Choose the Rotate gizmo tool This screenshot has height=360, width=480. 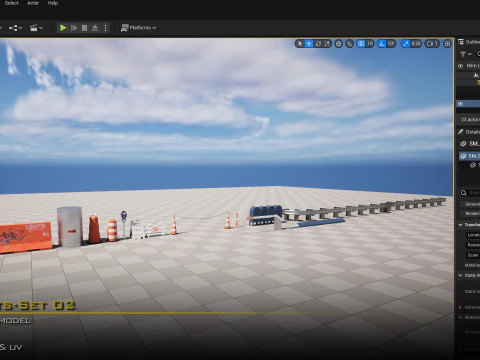pos(318,44)
